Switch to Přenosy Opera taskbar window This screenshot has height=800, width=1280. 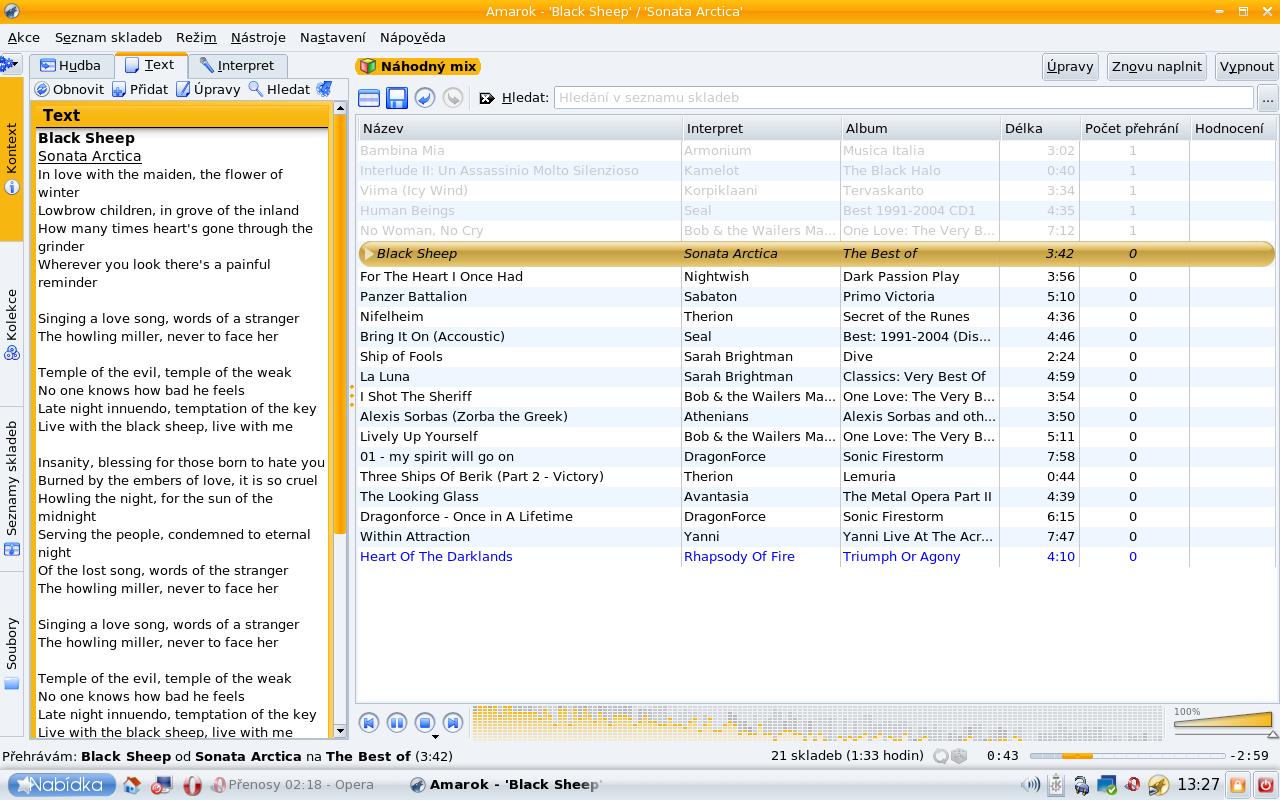tap(292, 785)
